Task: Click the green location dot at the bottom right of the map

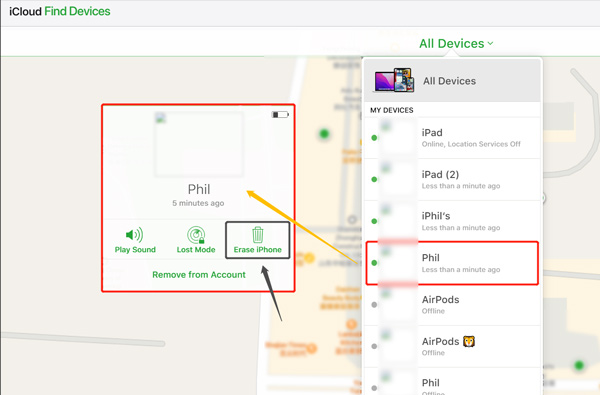Action: pyautogui.click(x=579, y=365)
